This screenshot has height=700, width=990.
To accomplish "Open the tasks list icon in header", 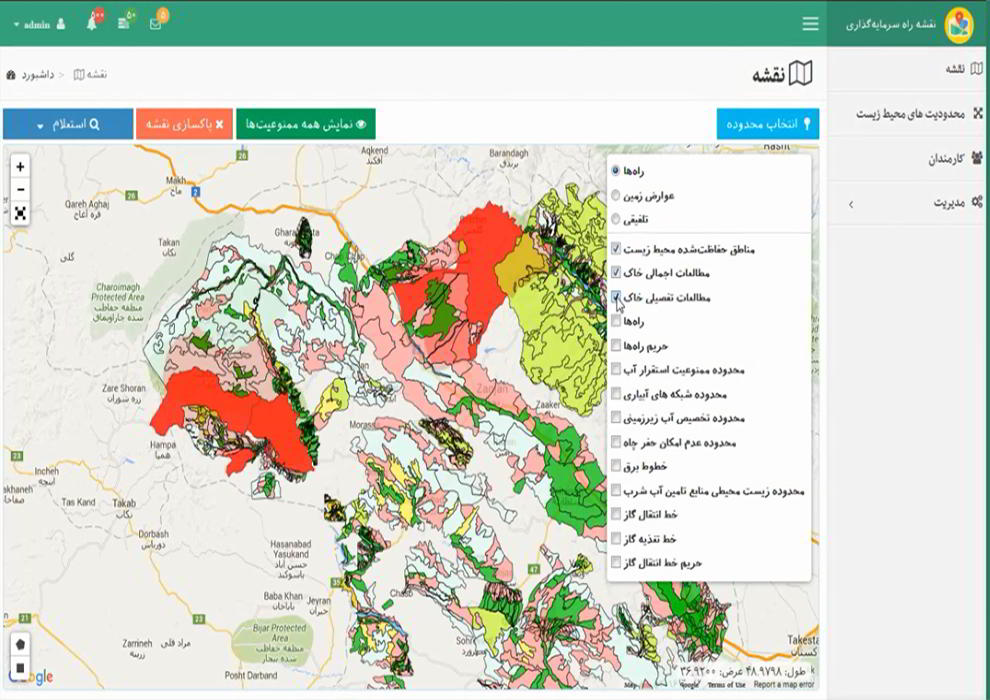I will (x=124, y=23).
